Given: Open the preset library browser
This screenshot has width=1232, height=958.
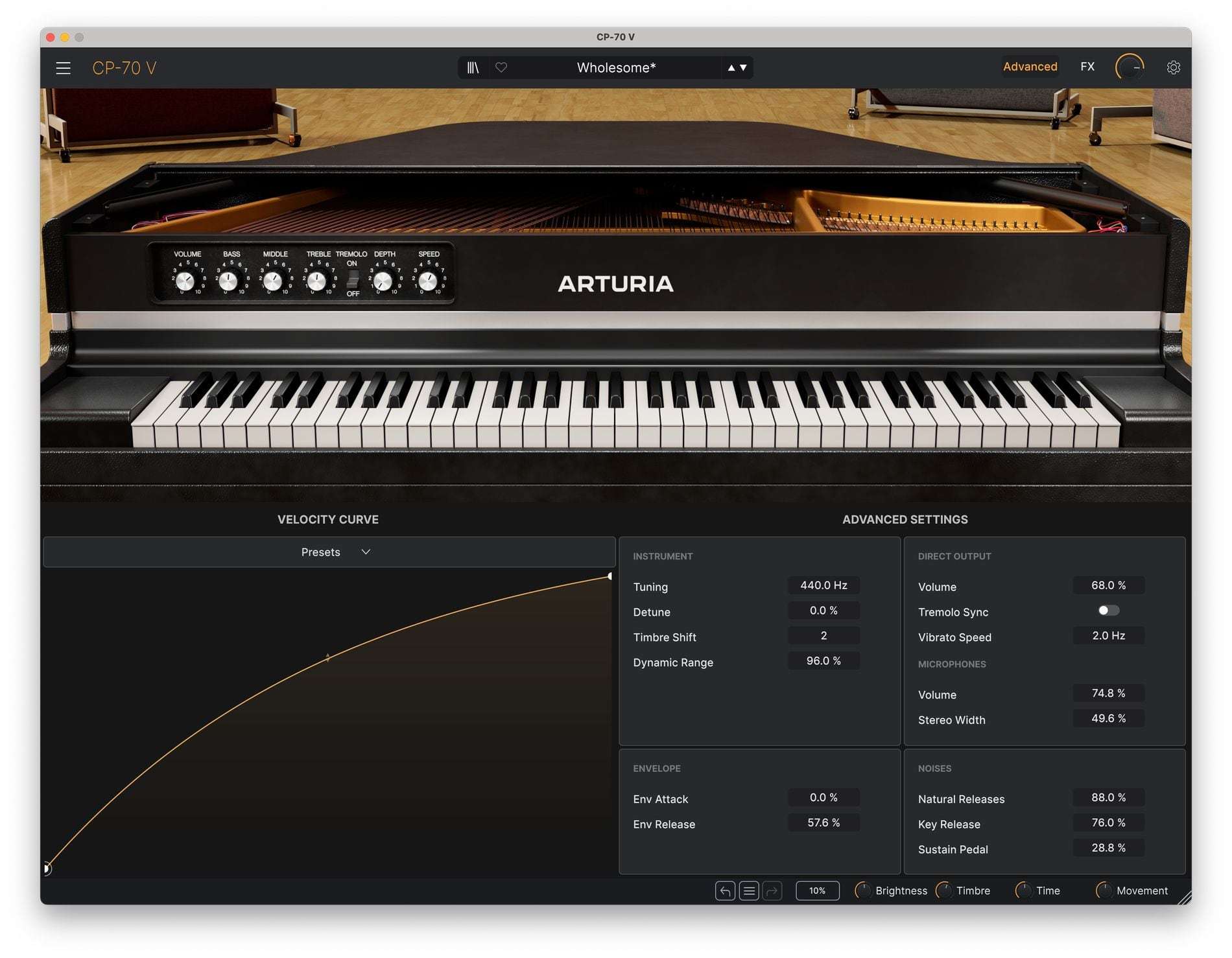Looking at the screenshot, I should [473, 67].
